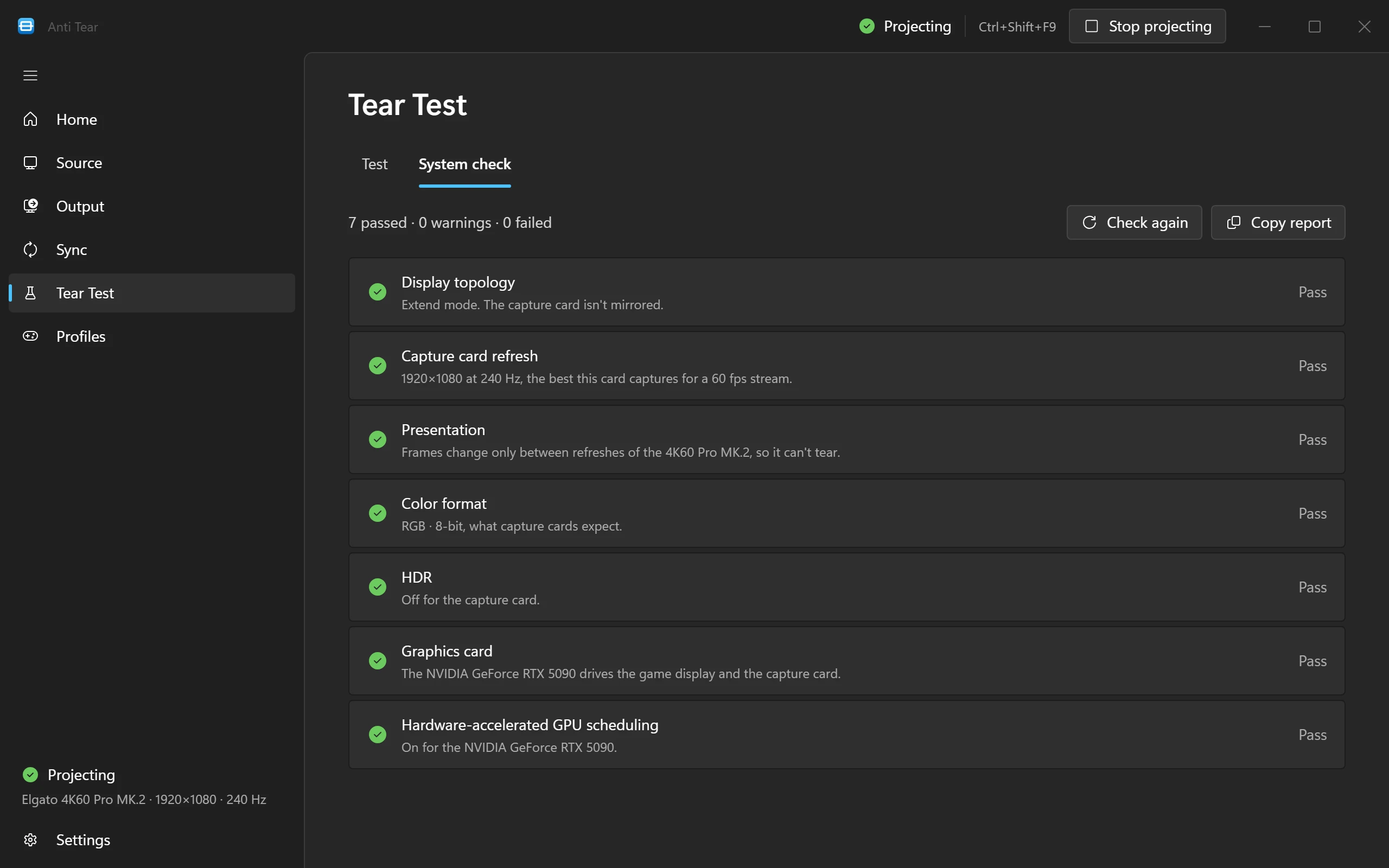Toggle the hamburger navigation menu
Screen dimensions: 1389x868
(30, 76)
